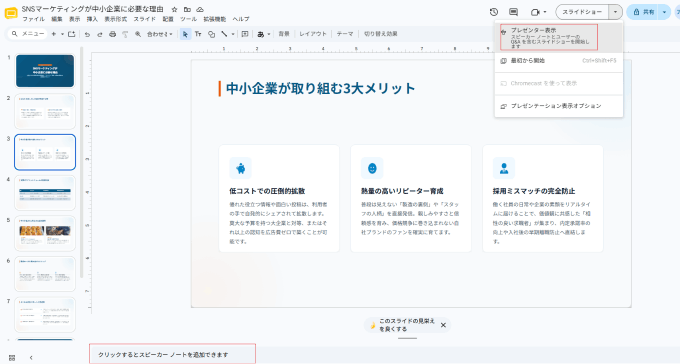Click the テーマ theme button
Viewport: 680px width, 364px height.
tap(345, 34)
